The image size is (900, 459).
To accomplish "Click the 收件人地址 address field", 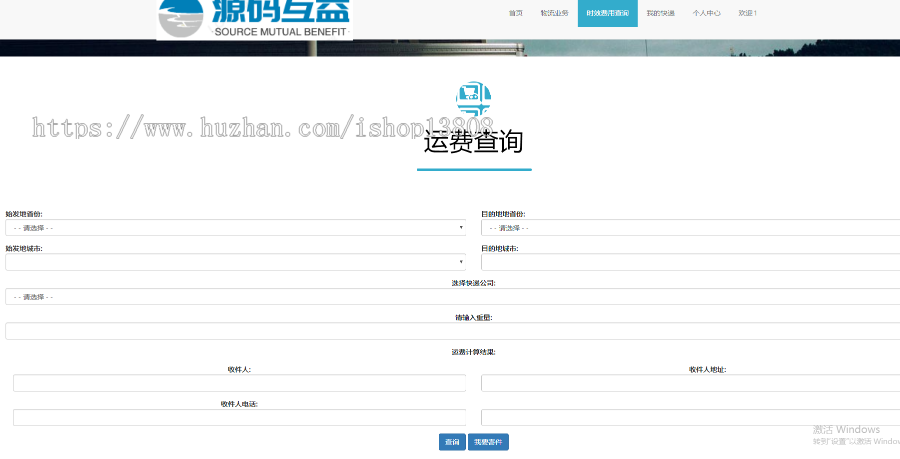I will pyautogui.click(x=690, y=383).
